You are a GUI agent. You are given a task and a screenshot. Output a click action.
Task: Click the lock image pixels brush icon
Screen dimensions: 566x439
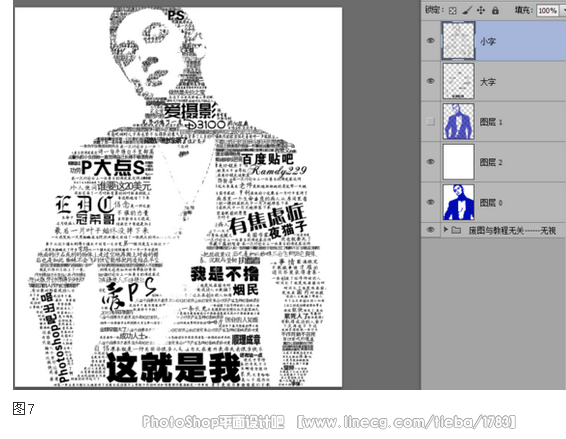[466, 10]
